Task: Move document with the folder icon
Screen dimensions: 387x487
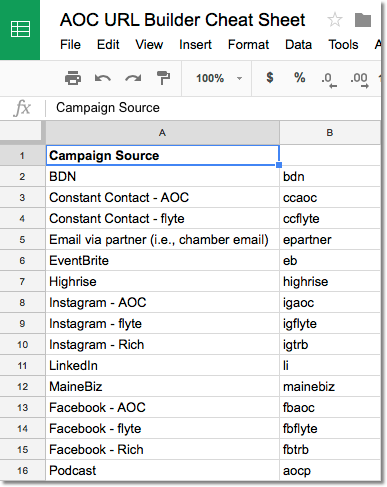Action: pos(363,20)
